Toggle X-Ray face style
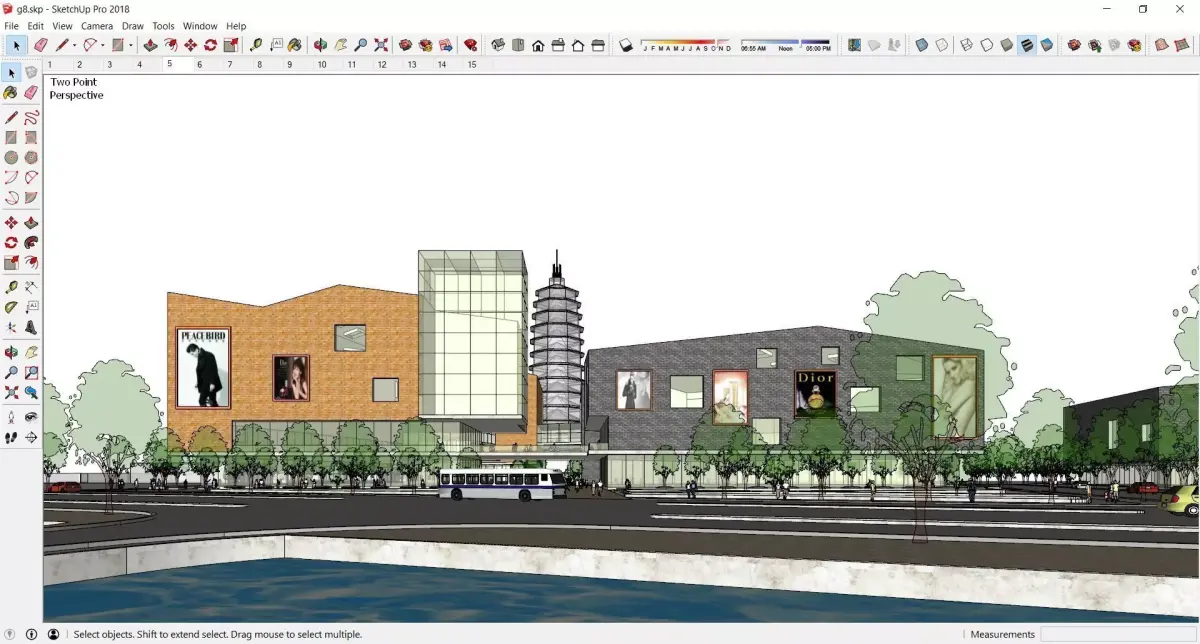This screenshot has width=1200, height=644. point(921,45)
